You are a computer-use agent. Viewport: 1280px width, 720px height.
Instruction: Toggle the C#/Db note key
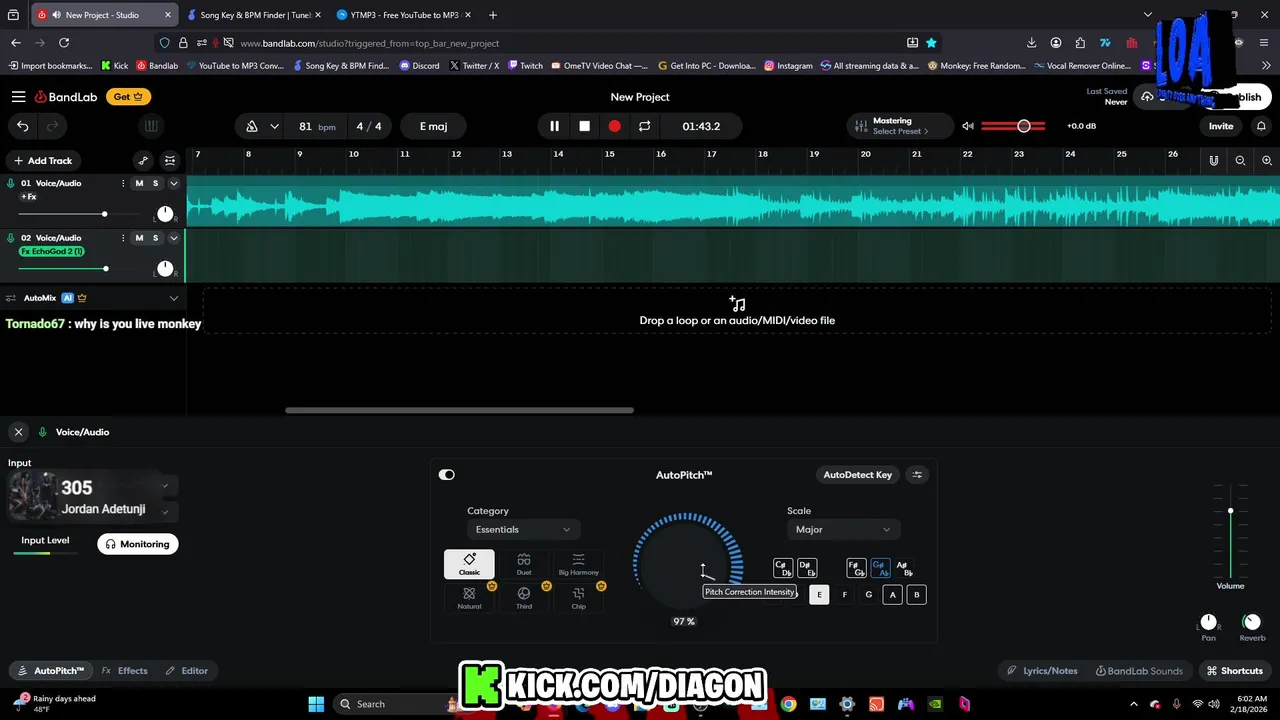[x=783, y=568]
